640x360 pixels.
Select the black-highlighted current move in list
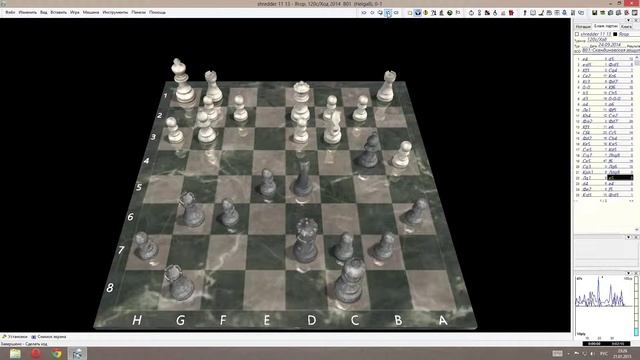[x=620, y=178]
